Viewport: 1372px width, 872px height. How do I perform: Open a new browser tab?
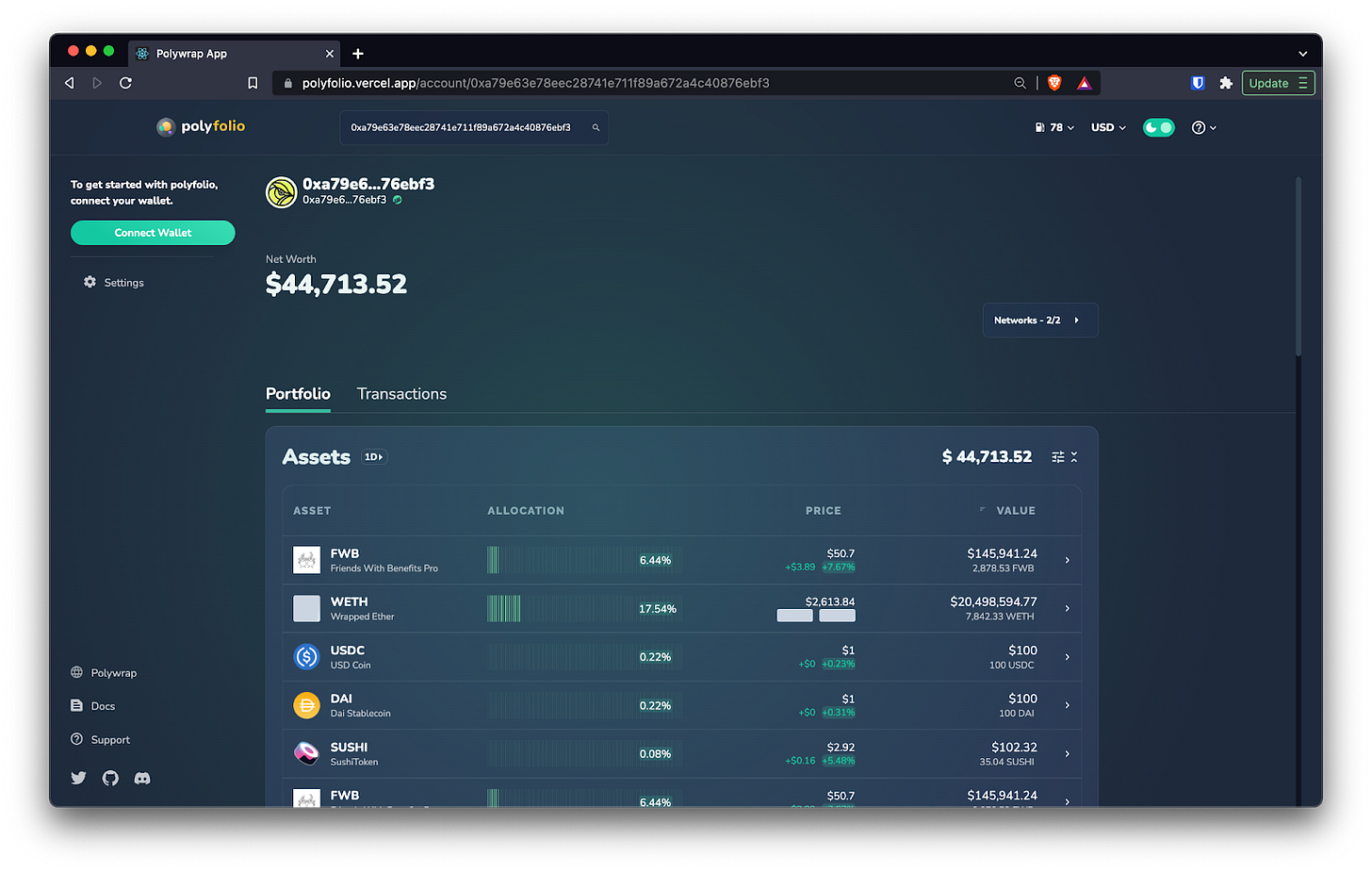coord(358,54)
